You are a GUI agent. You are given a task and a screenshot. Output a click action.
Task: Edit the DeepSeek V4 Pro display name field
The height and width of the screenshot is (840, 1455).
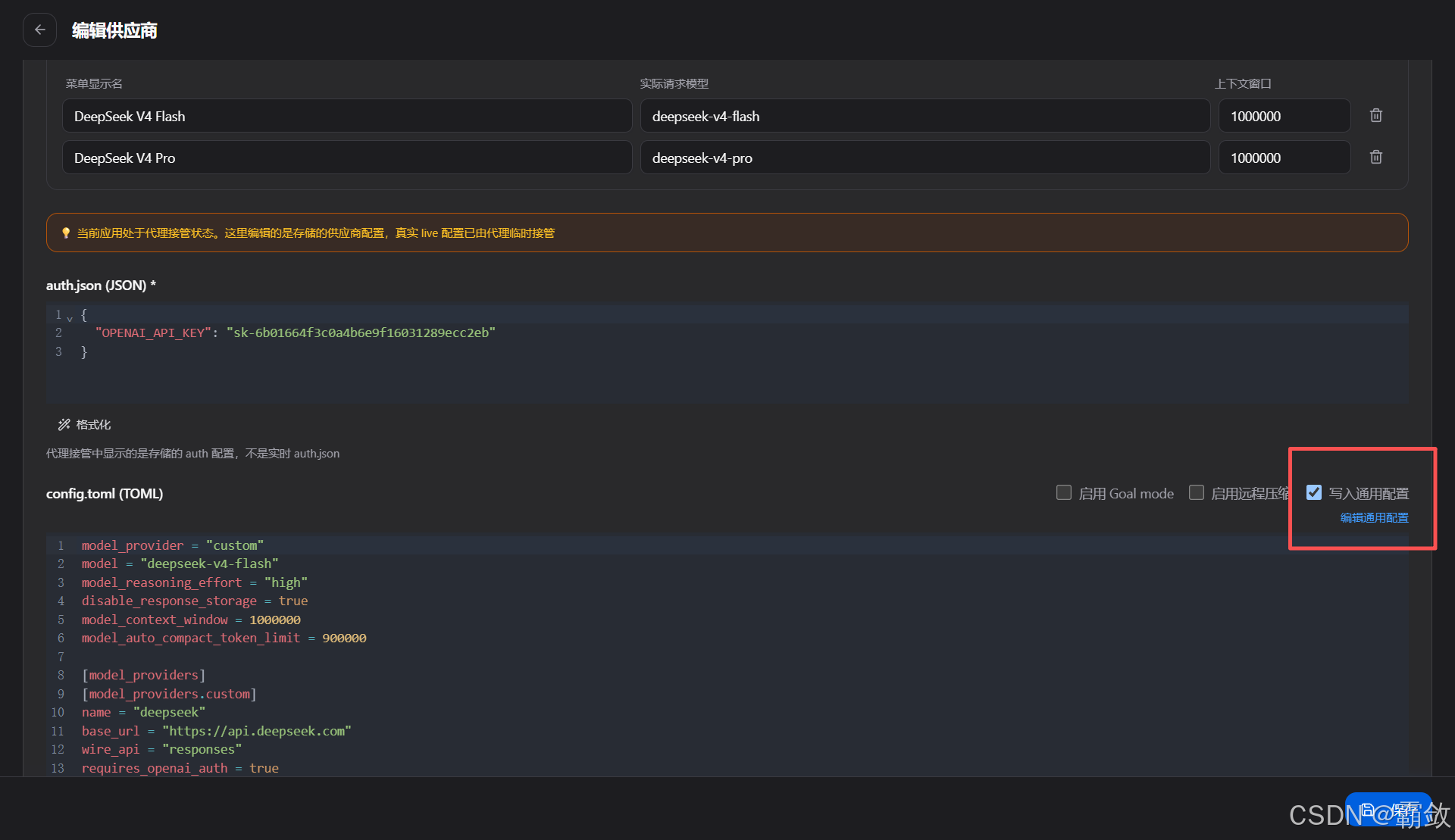[x=347, y=158]
